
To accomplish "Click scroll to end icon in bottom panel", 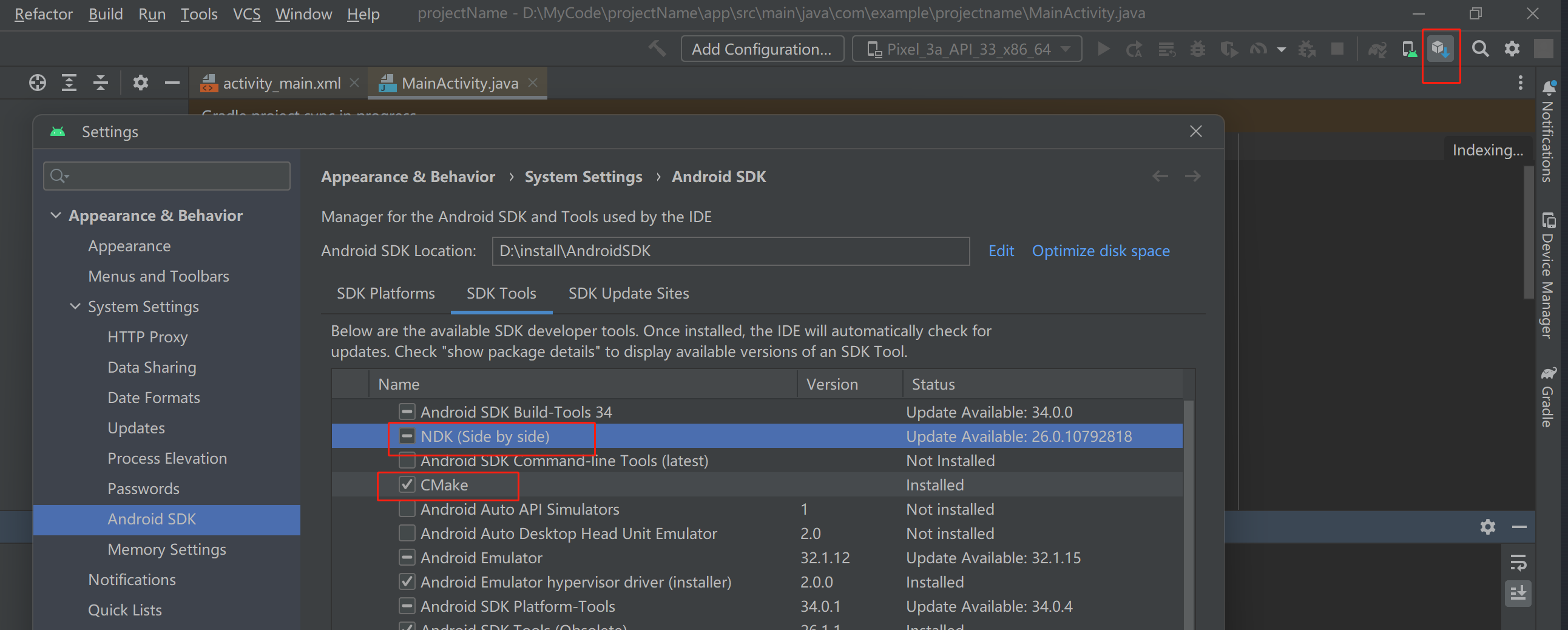I will point(1519,594).
